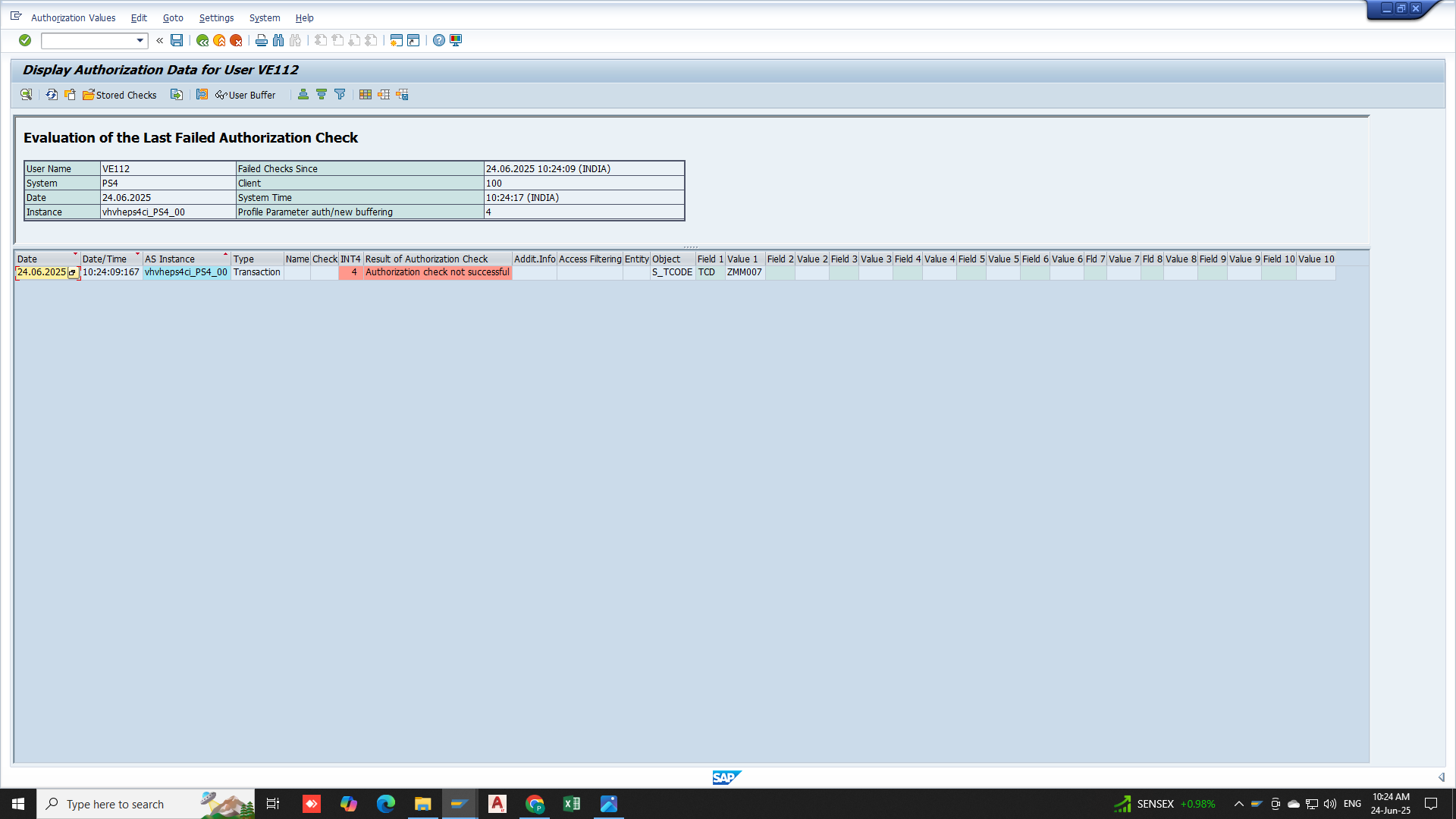Click the green Enter checkmark icon
The height and width of the screenshot is (819, 1456).
tap(25, 40)
